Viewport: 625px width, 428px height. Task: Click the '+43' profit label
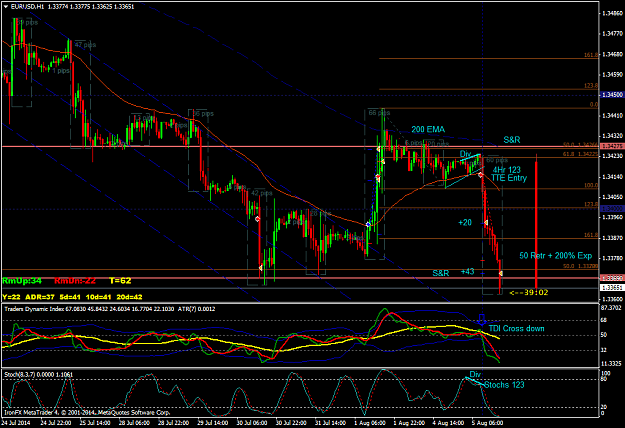click(468, 272)
